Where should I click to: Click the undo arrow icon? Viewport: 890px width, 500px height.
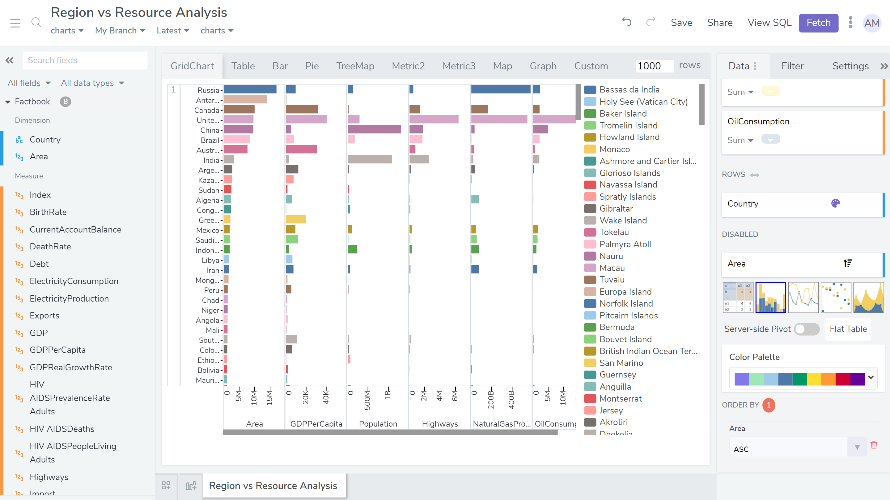(626, 22)
